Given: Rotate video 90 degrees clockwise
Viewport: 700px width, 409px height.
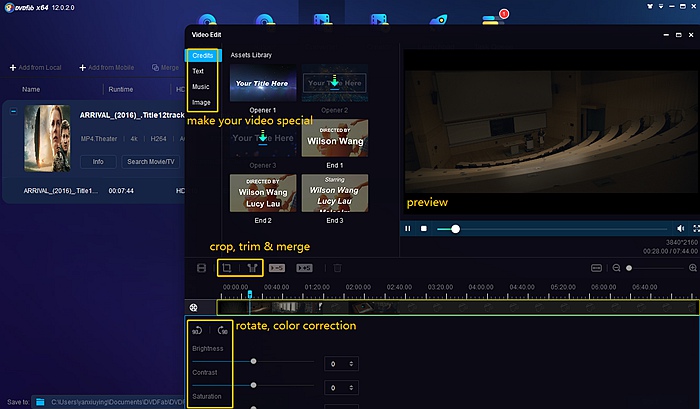Looking at the screenshot, I should (222, 330).
